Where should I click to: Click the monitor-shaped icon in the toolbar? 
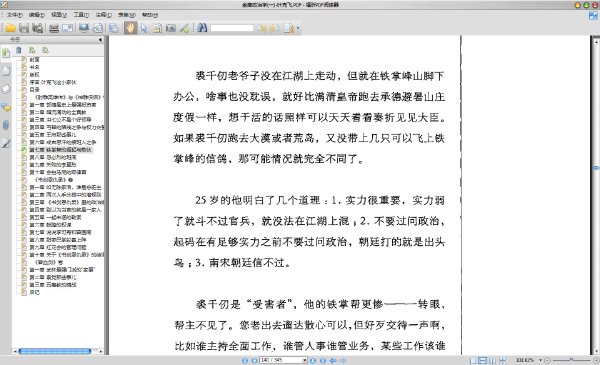click(84, 28)
